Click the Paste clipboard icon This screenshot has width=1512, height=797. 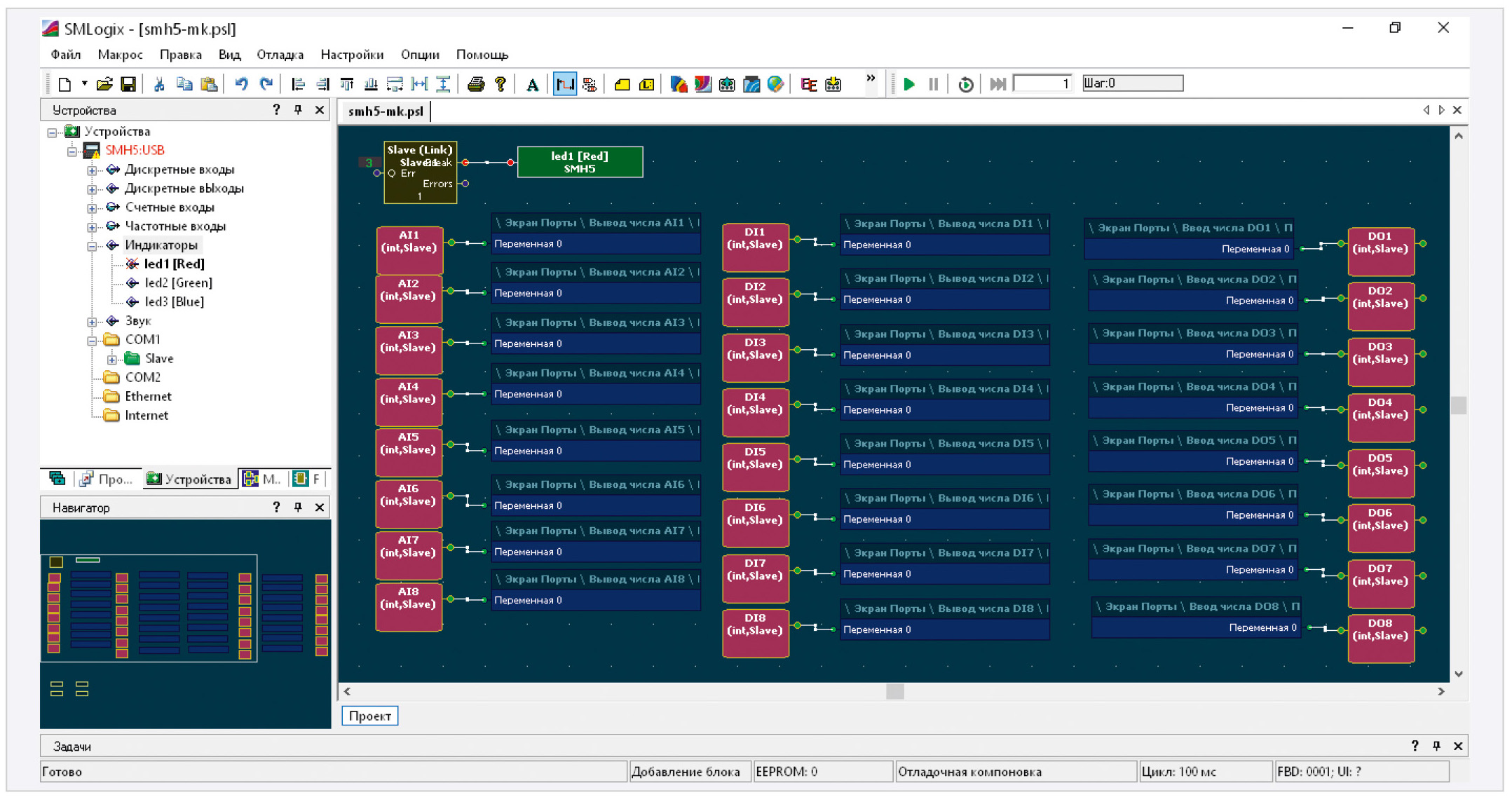tap(208, 84)
